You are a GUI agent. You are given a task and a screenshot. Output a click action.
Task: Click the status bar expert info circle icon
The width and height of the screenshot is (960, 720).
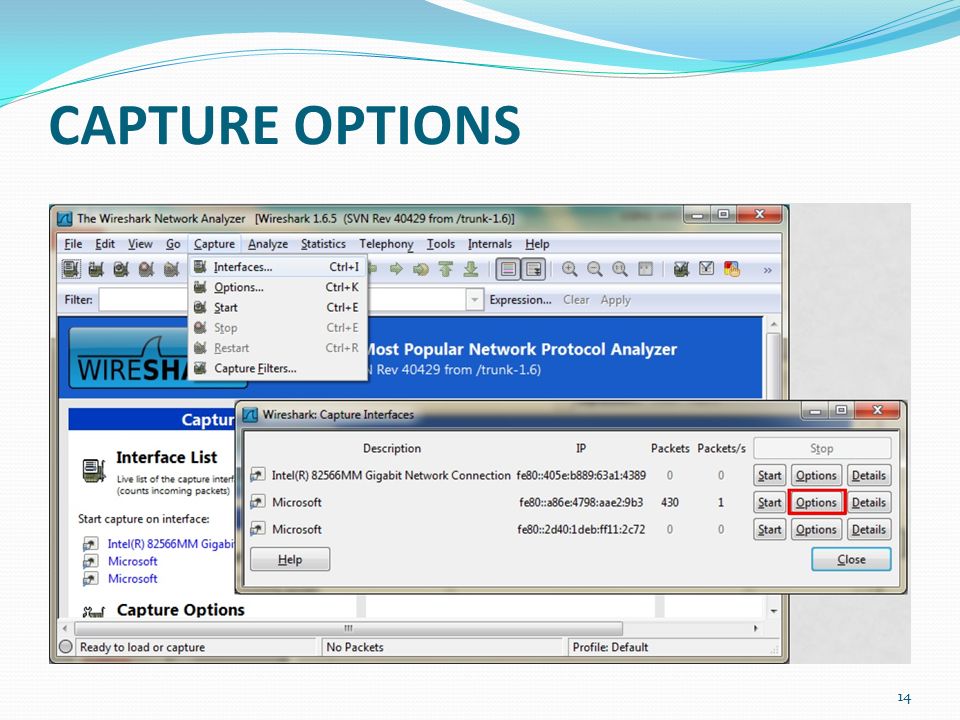[x=66, y=647]
